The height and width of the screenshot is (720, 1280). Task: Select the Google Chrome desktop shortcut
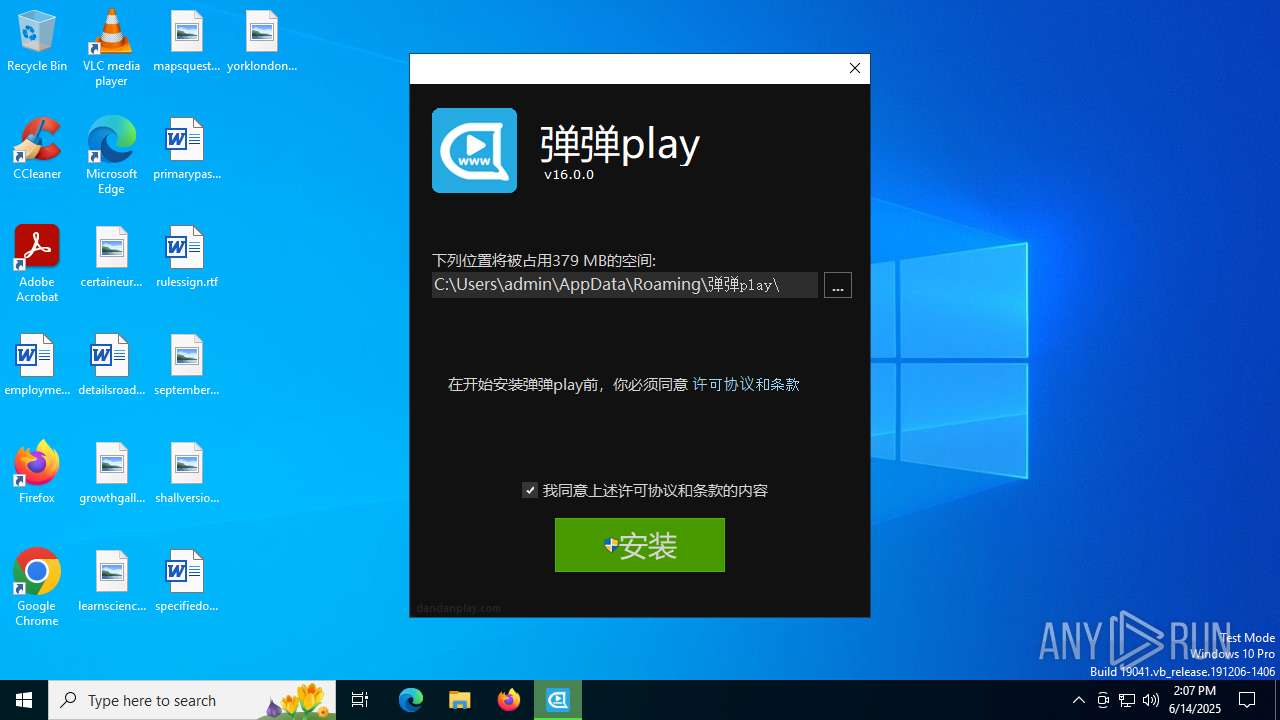tap(37, 588)
